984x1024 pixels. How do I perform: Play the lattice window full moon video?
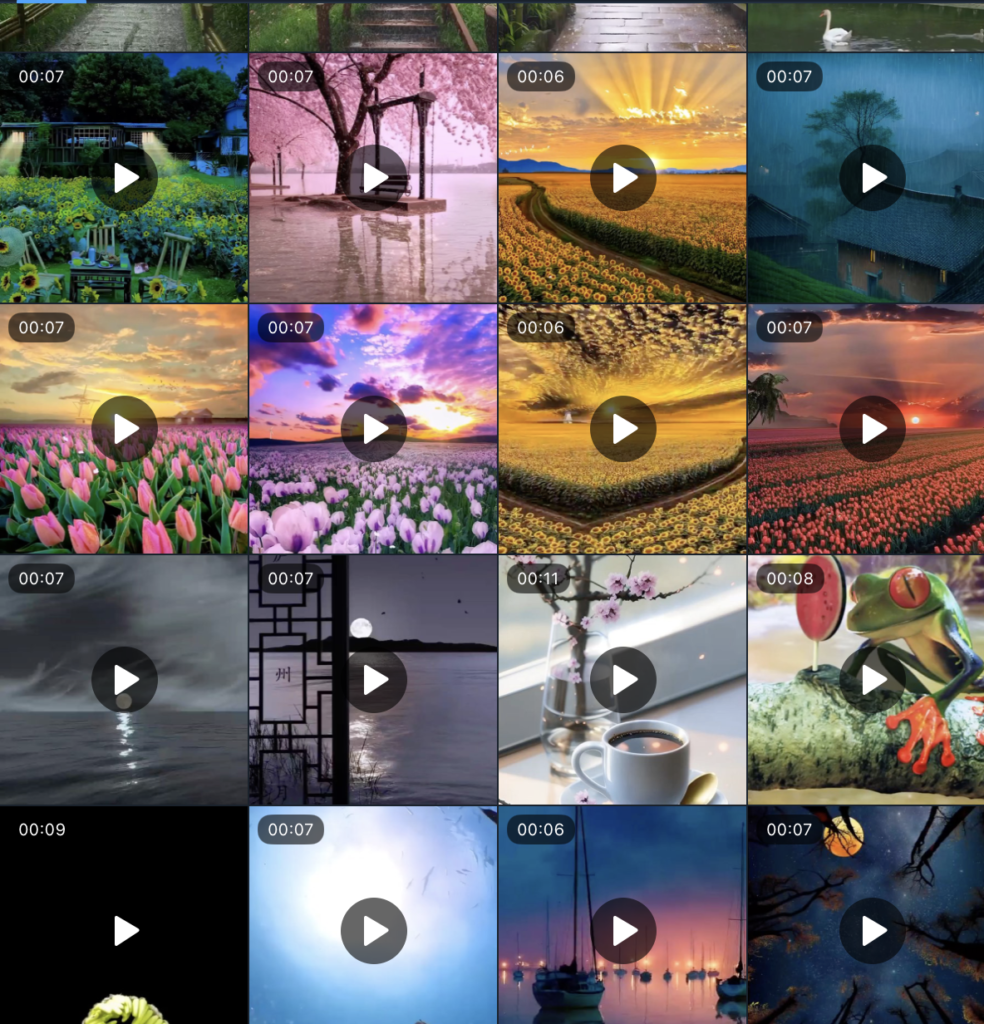tap(374, 680)
